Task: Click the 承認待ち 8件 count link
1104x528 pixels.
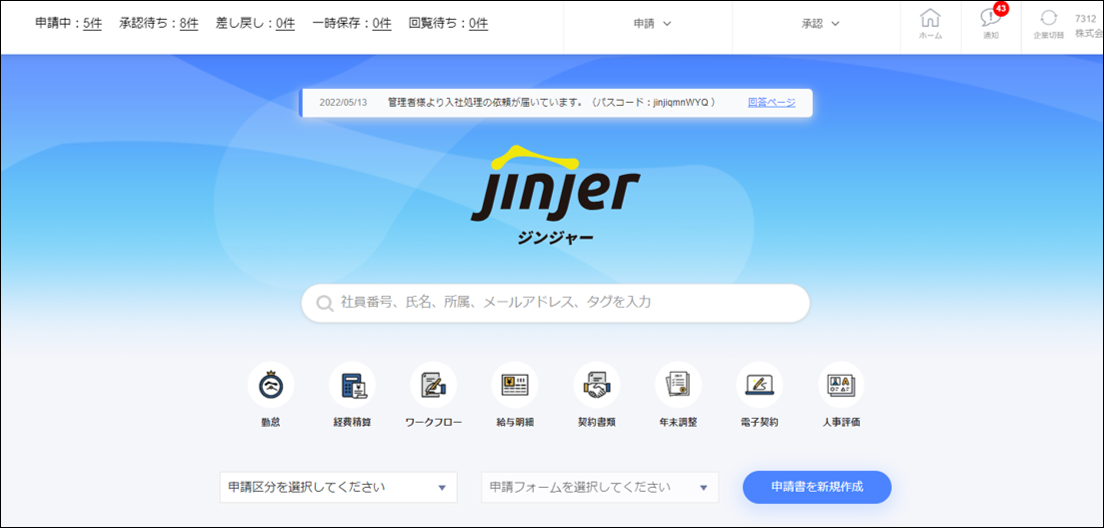Action: click(x=189, y=23)
